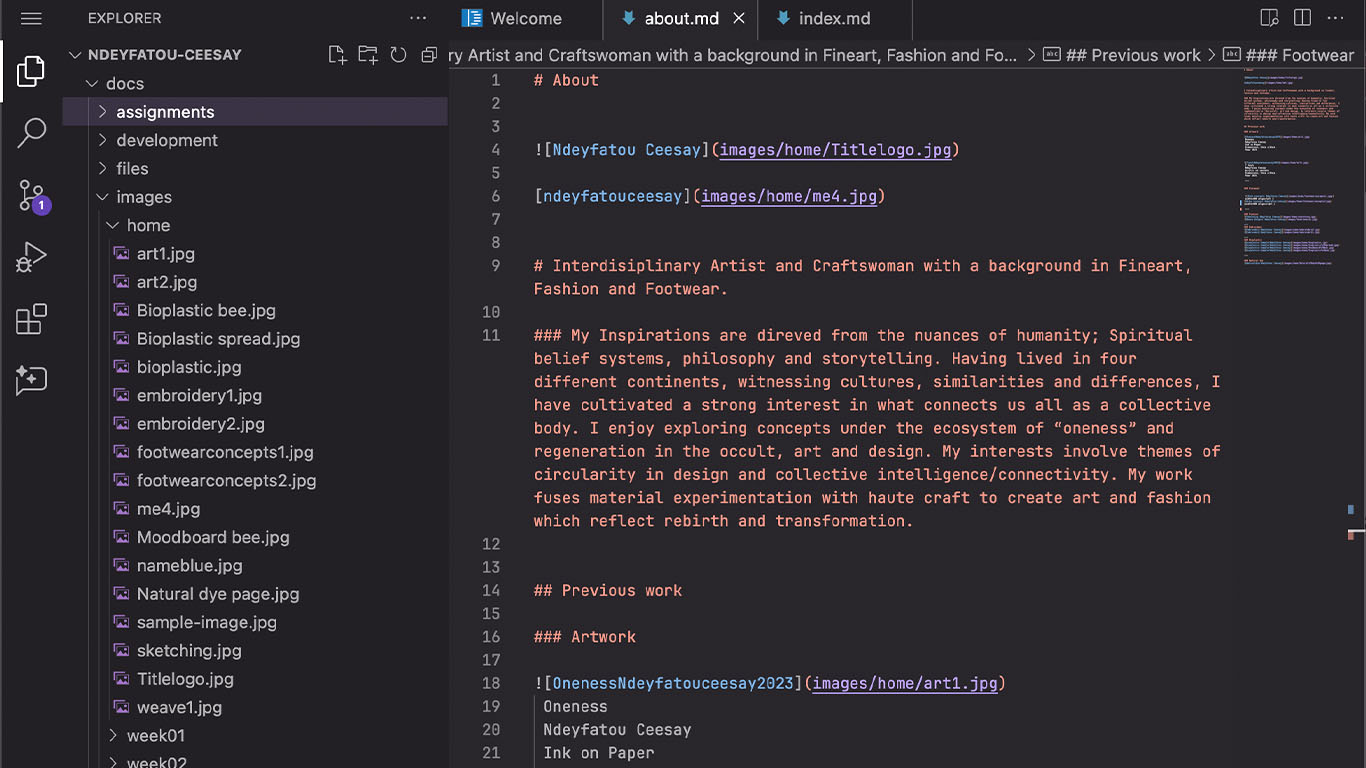Click the New File icon in Explorer

coord(337,55)
